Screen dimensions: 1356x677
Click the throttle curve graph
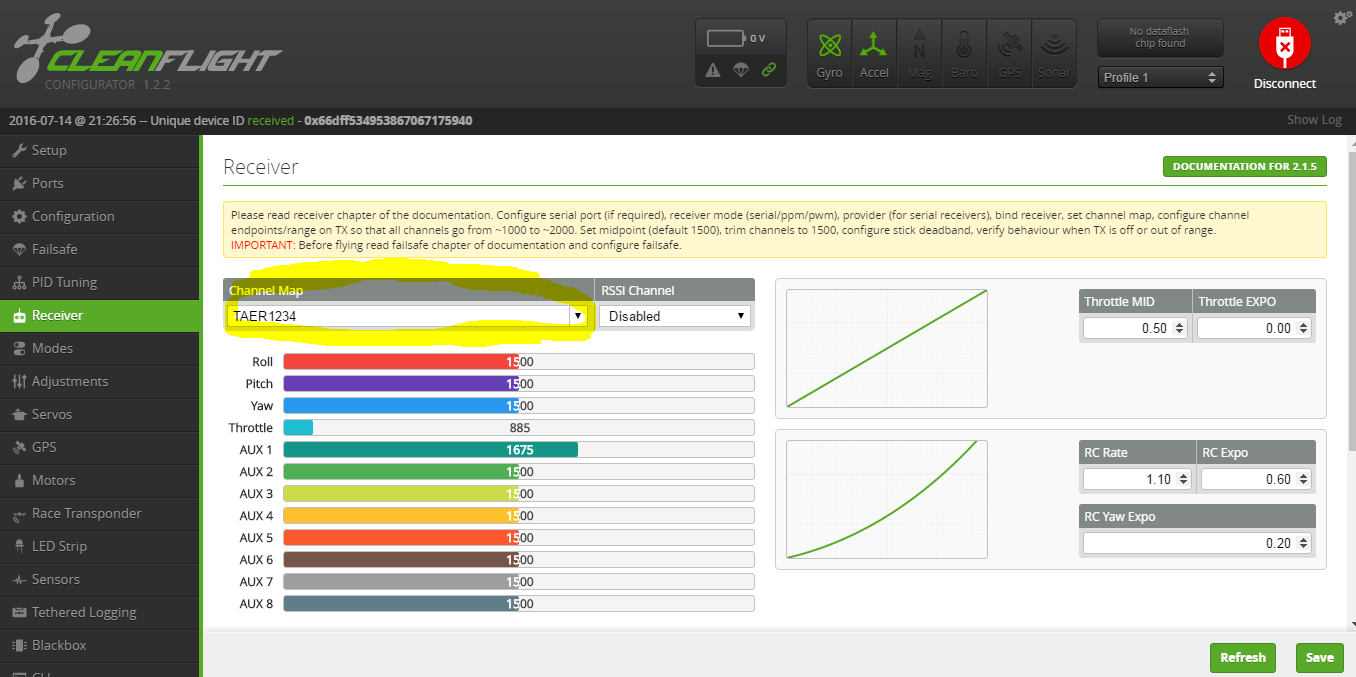[x=887, y=348]
